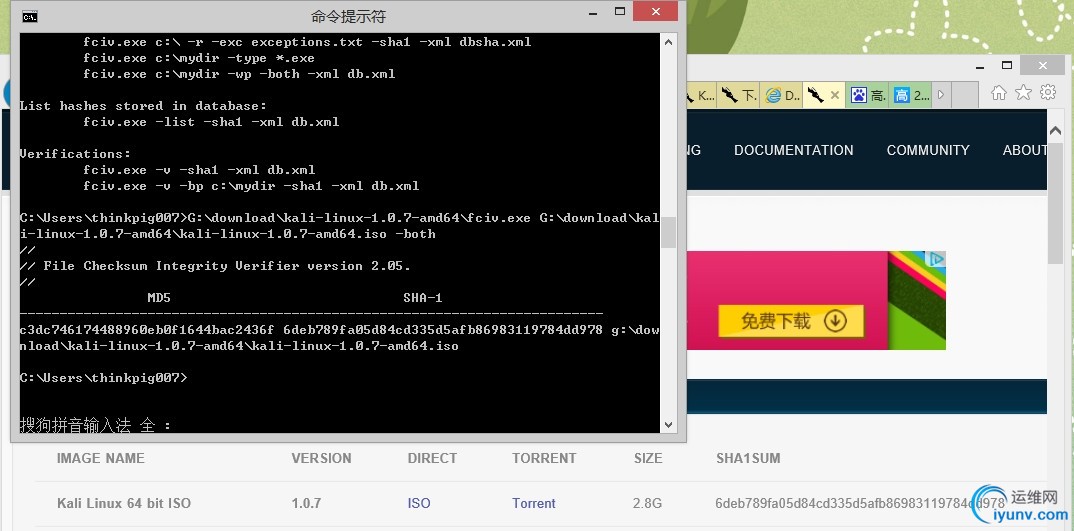Viewport: 1074px width, 531px height.
Task: Click the SIZE column header
Action: coord(648,458)
